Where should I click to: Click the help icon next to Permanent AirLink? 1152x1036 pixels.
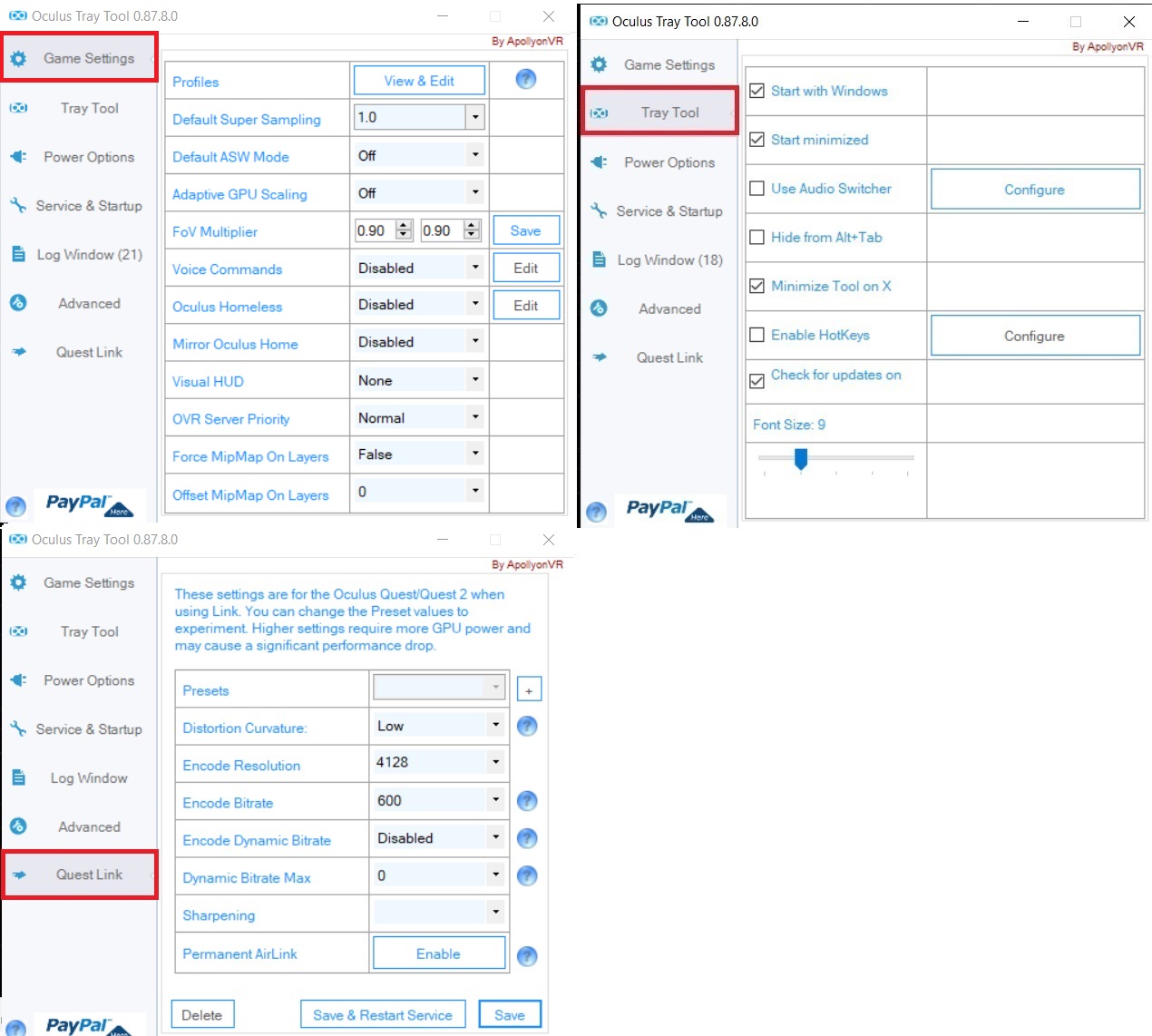pos(527,956)
